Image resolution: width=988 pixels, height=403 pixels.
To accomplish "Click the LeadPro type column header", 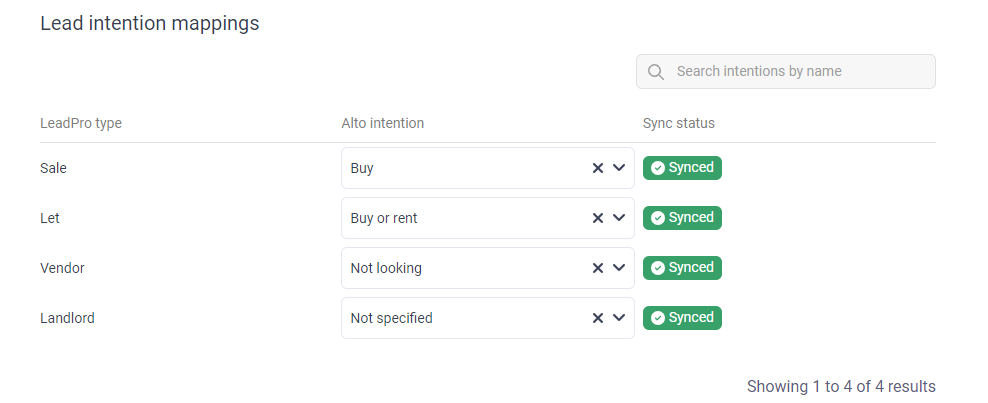I will point(81,124).
